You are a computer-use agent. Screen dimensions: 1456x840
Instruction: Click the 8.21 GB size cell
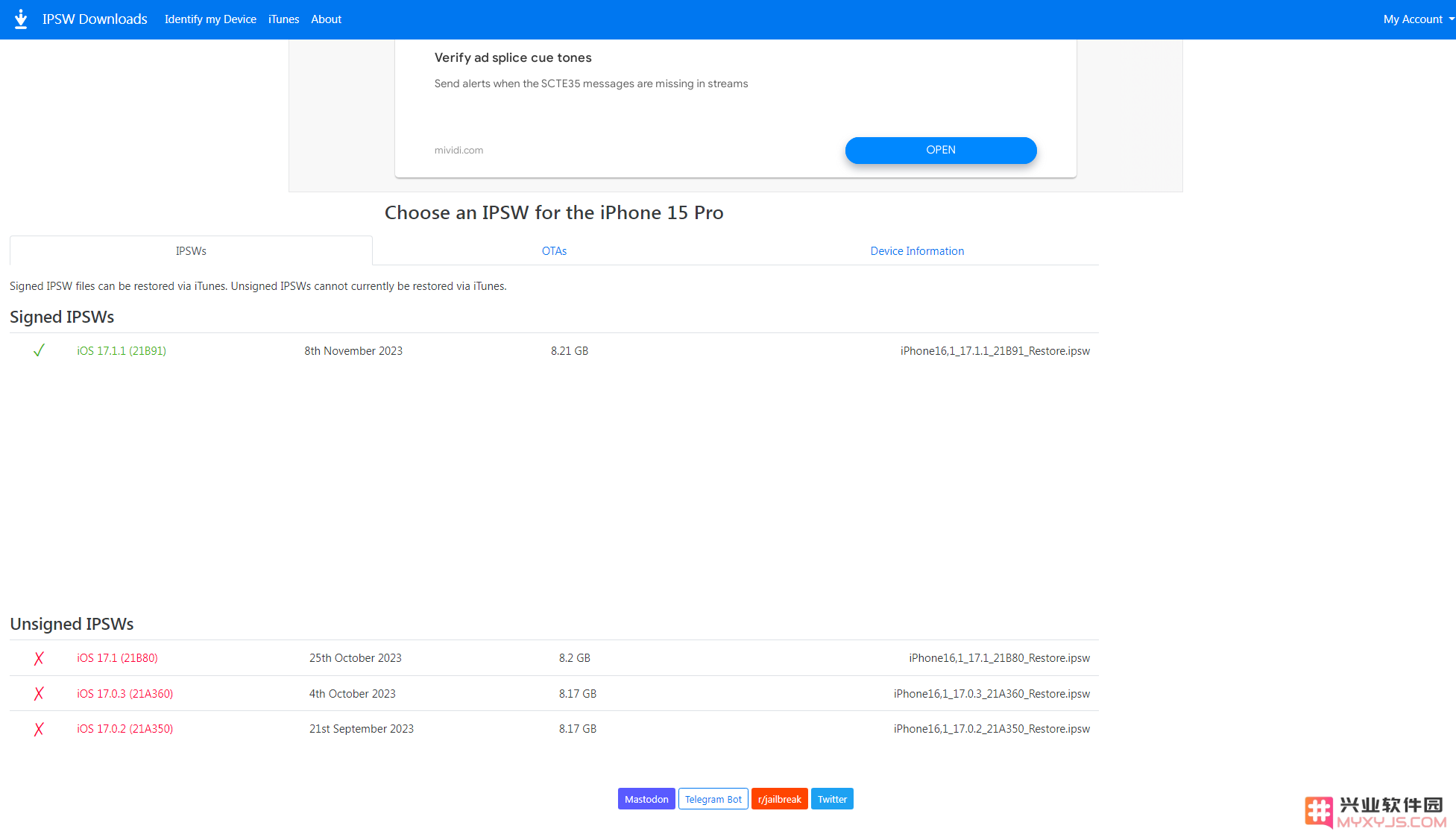pyautogui.click(x=570, y=351)
